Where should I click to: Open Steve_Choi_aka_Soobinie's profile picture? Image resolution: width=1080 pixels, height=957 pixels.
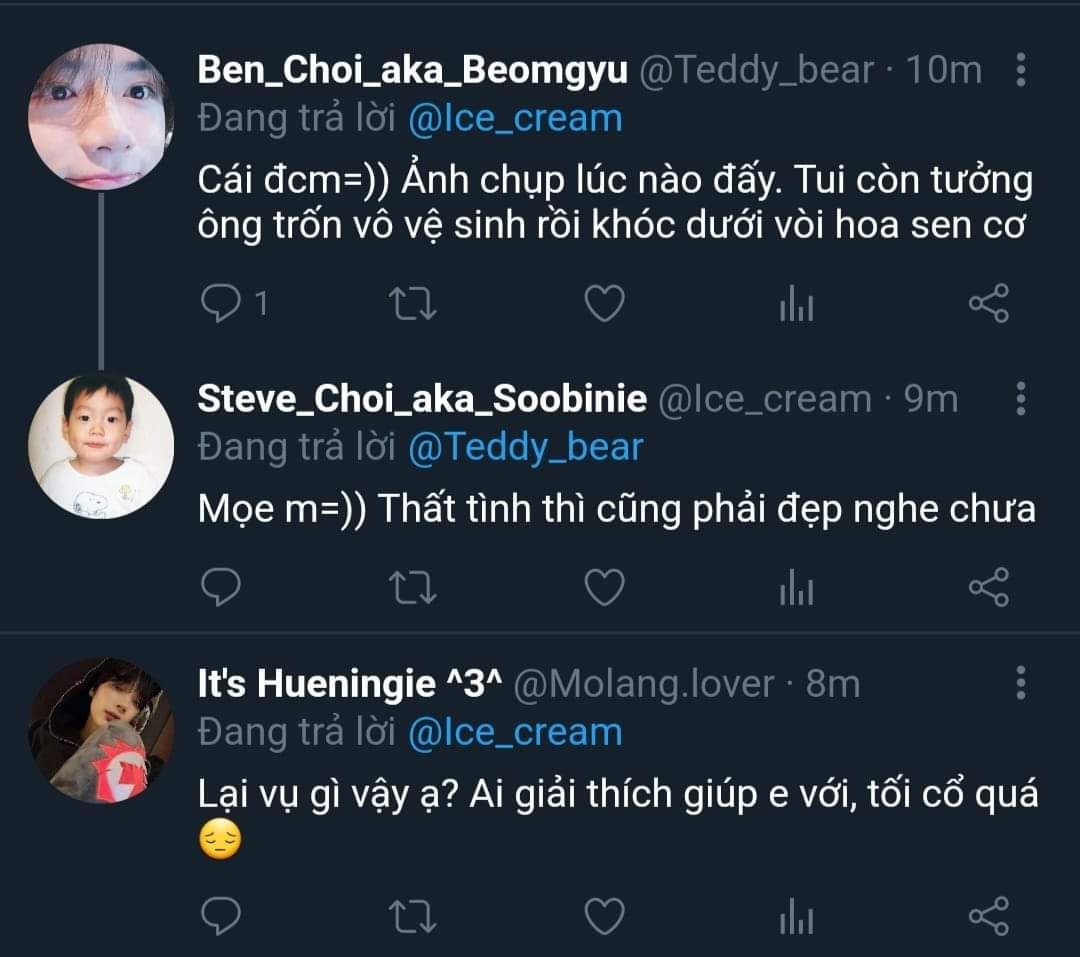click(x=101, y=445)
